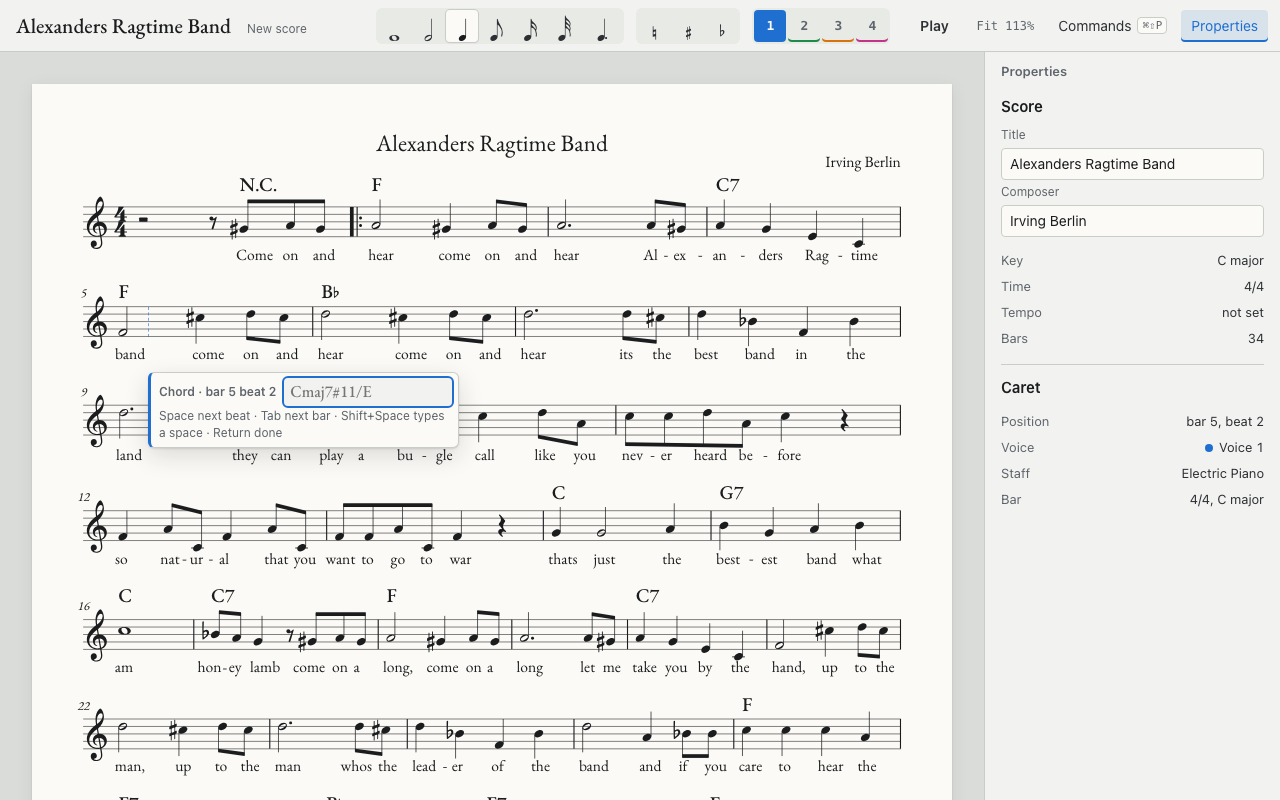The width and height of the screenshot is (1280, 800).
Task: Click the lyric 'Al - ex - an - ders' in bar 3
Action: 713,256
